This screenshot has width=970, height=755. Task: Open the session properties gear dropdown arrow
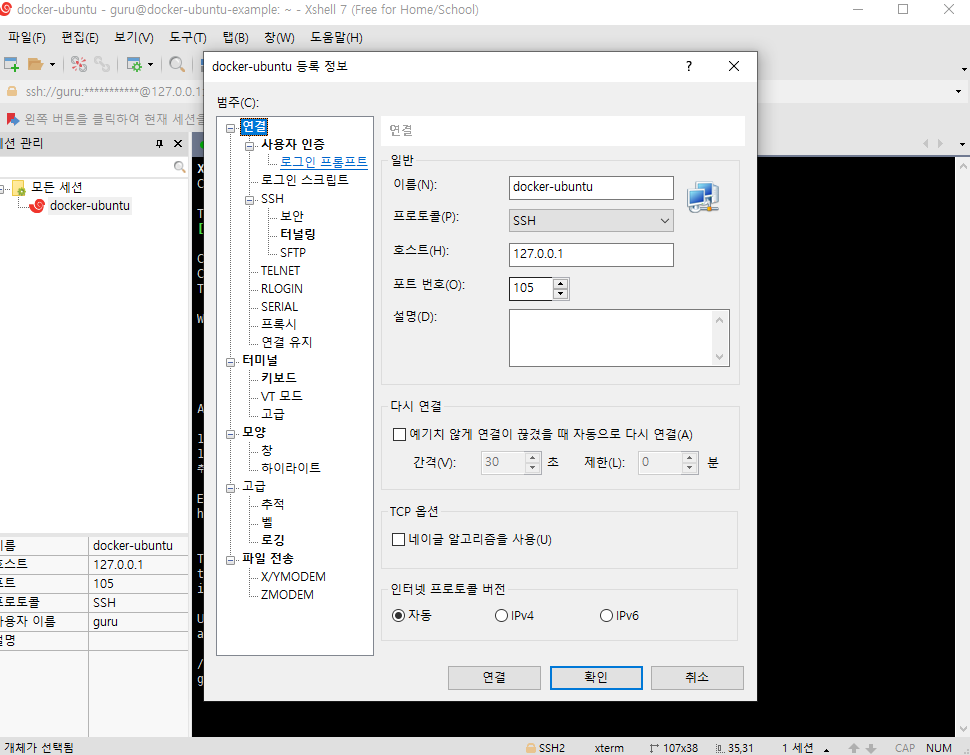pos(150,64)
